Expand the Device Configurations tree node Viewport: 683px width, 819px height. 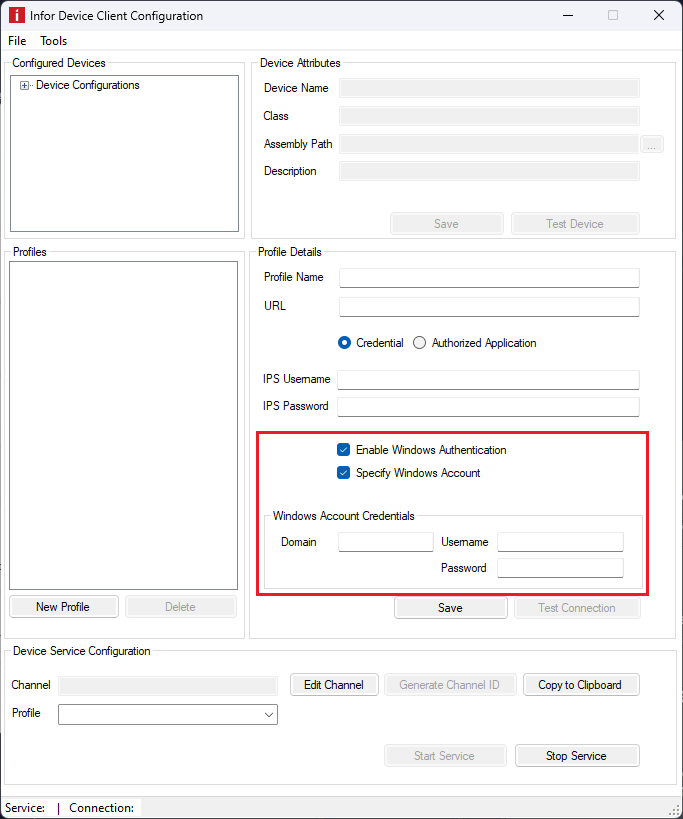25,86
